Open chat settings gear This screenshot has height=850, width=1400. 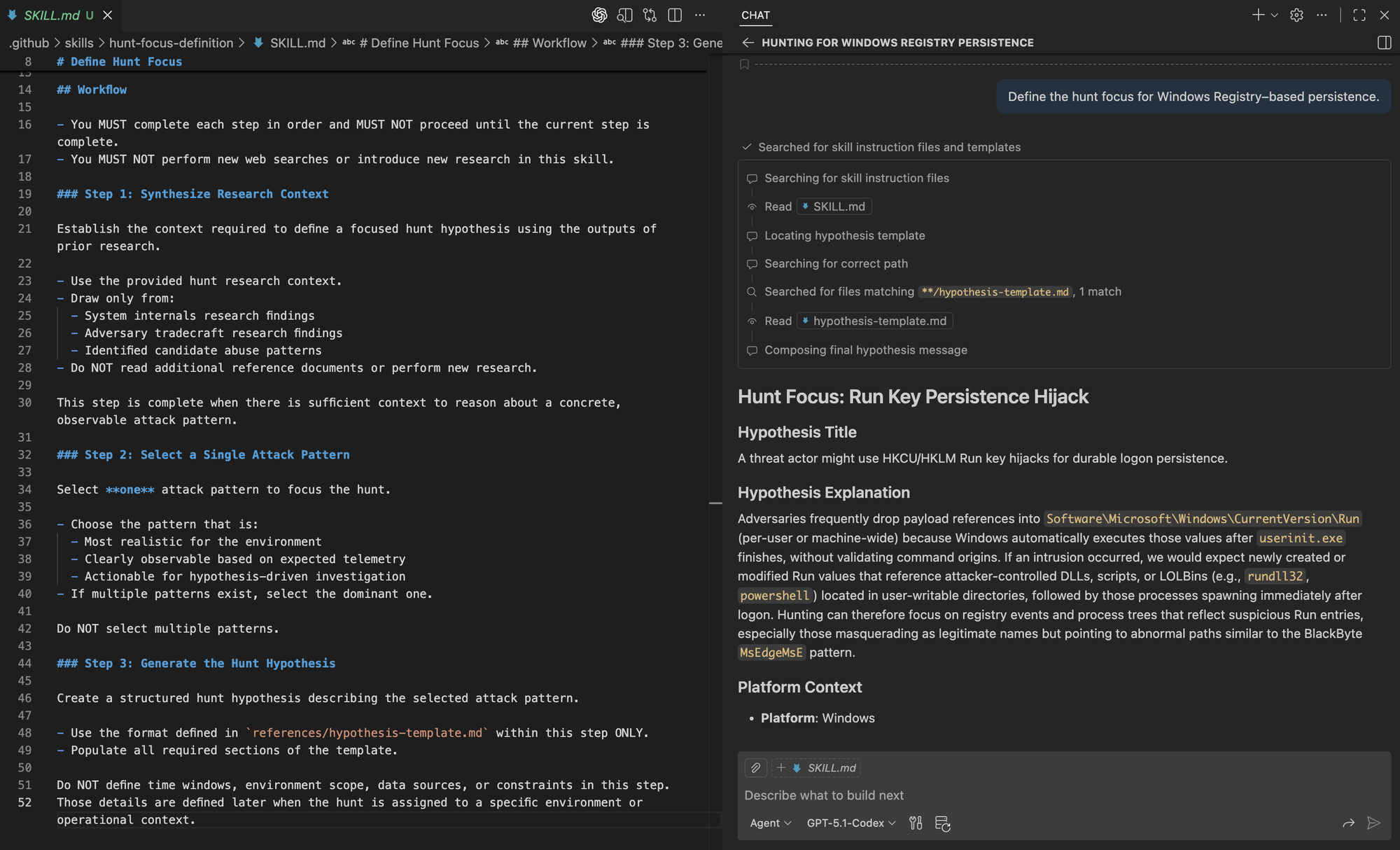click(1296, 15)
